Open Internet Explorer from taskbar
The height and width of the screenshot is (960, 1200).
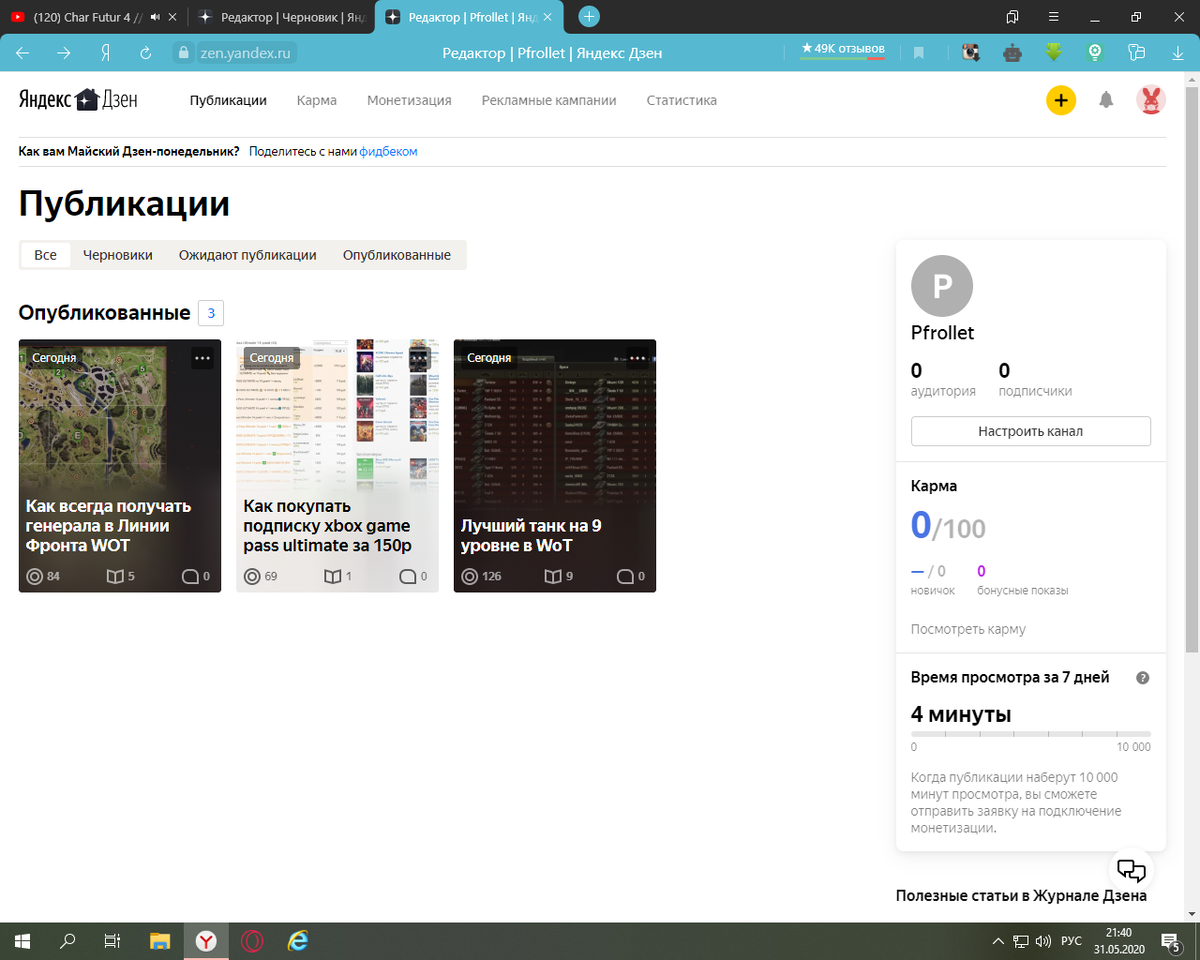pos(298,940)
